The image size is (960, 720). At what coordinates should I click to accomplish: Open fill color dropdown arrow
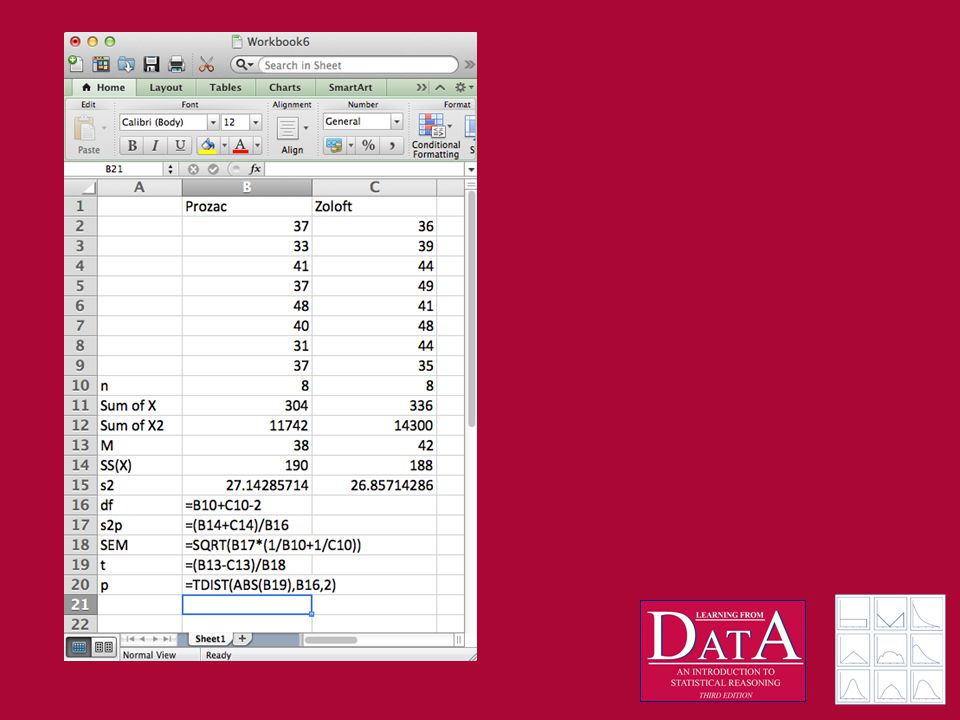click(x=224, y=146)
